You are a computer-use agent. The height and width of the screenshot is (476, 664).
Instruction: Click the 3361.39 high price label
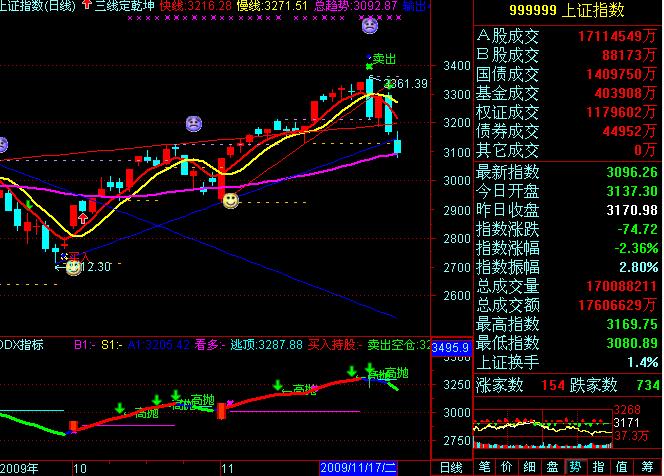coord(407,84)
